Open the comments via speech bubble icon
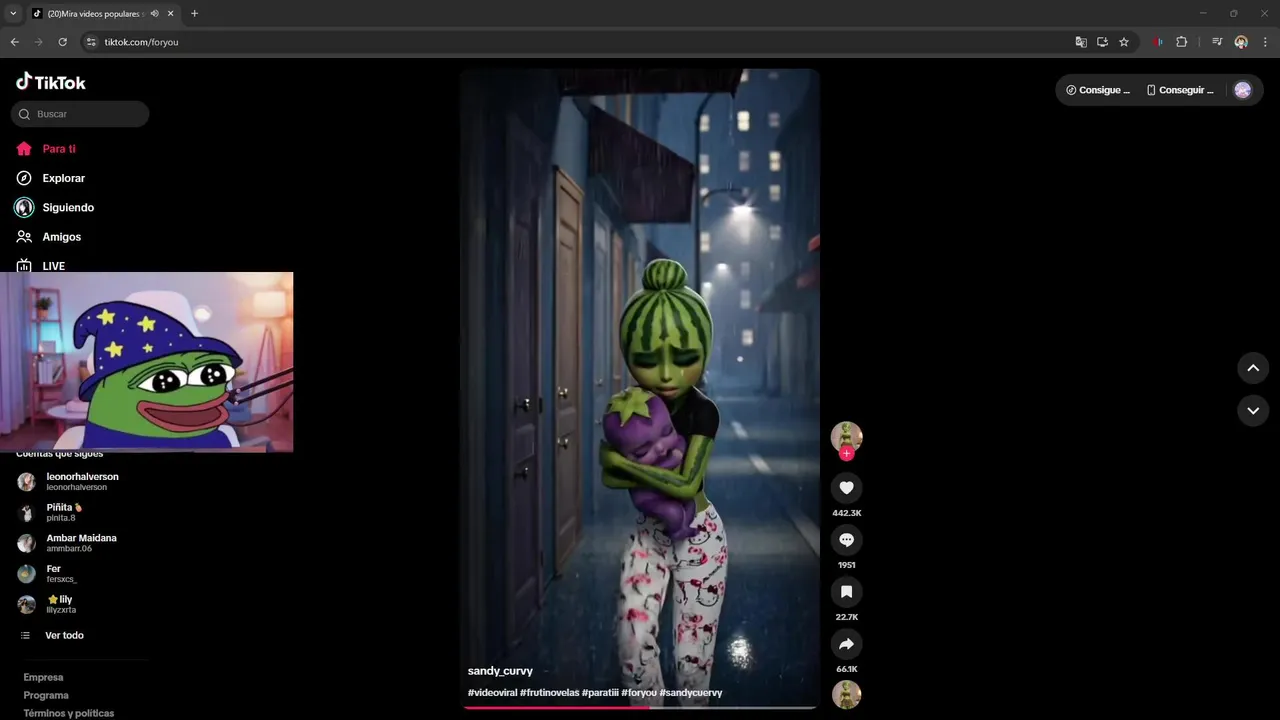Image resolution: width=1280 pixels, height=720 pixels. [x=846, y=539]
